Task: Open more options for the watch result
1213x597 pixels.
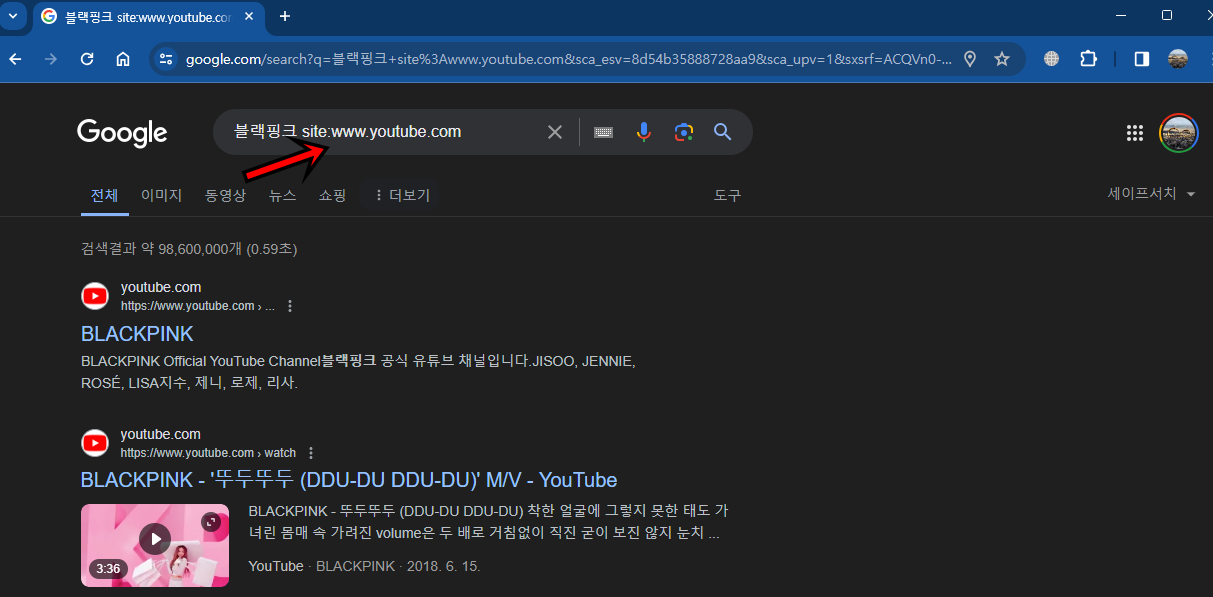Action: click(x=311, y=453)
